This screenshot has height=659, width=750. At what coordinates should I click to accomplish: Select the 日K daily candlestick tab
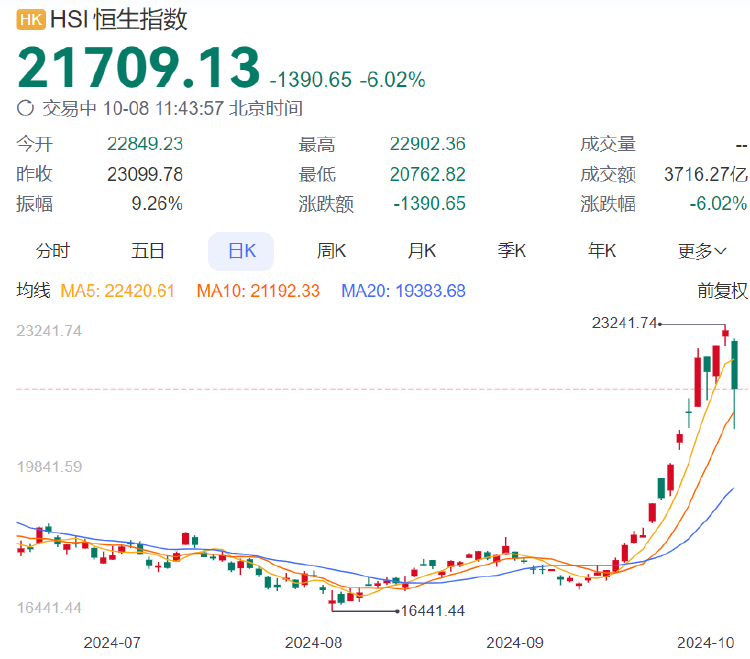241,252
